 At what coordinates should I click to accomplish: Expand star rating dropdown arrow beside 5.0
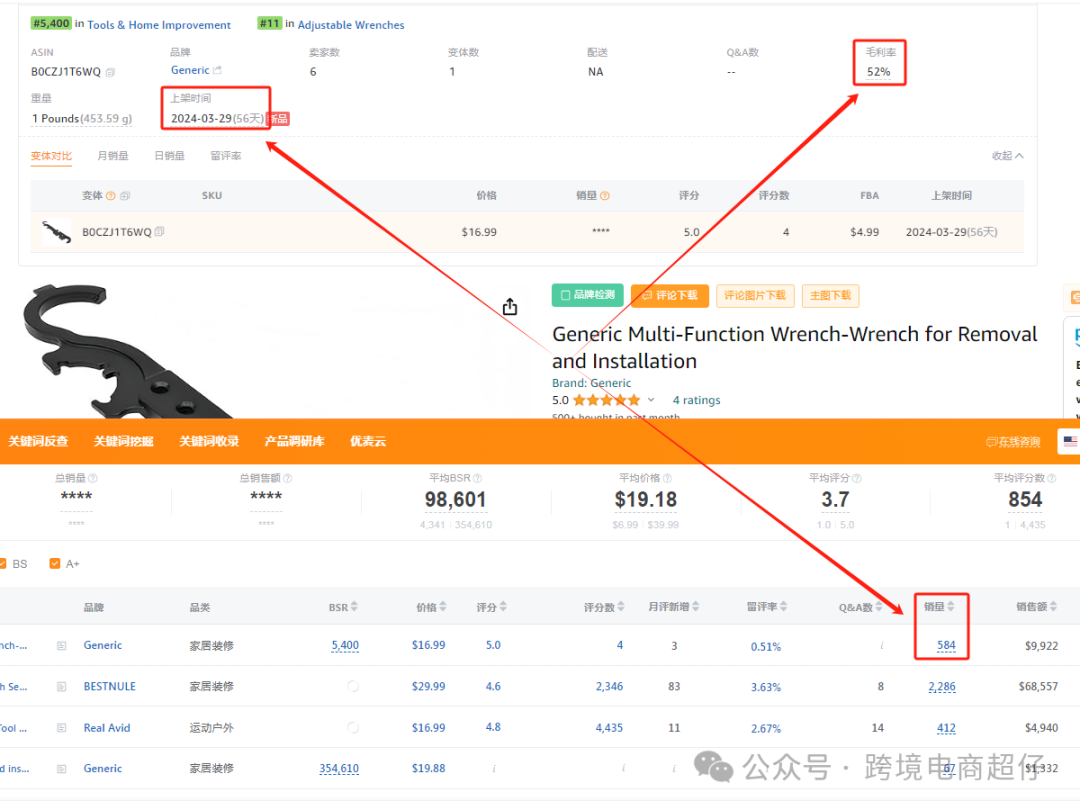(651, 400)
